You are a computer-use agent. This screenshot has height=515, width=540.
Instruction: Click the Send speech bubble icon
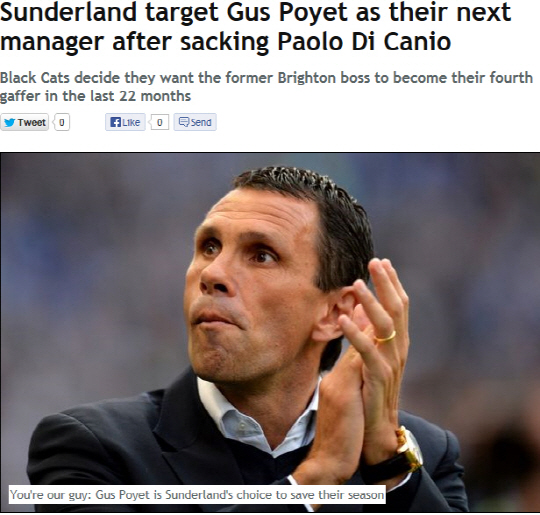[184, 122]
